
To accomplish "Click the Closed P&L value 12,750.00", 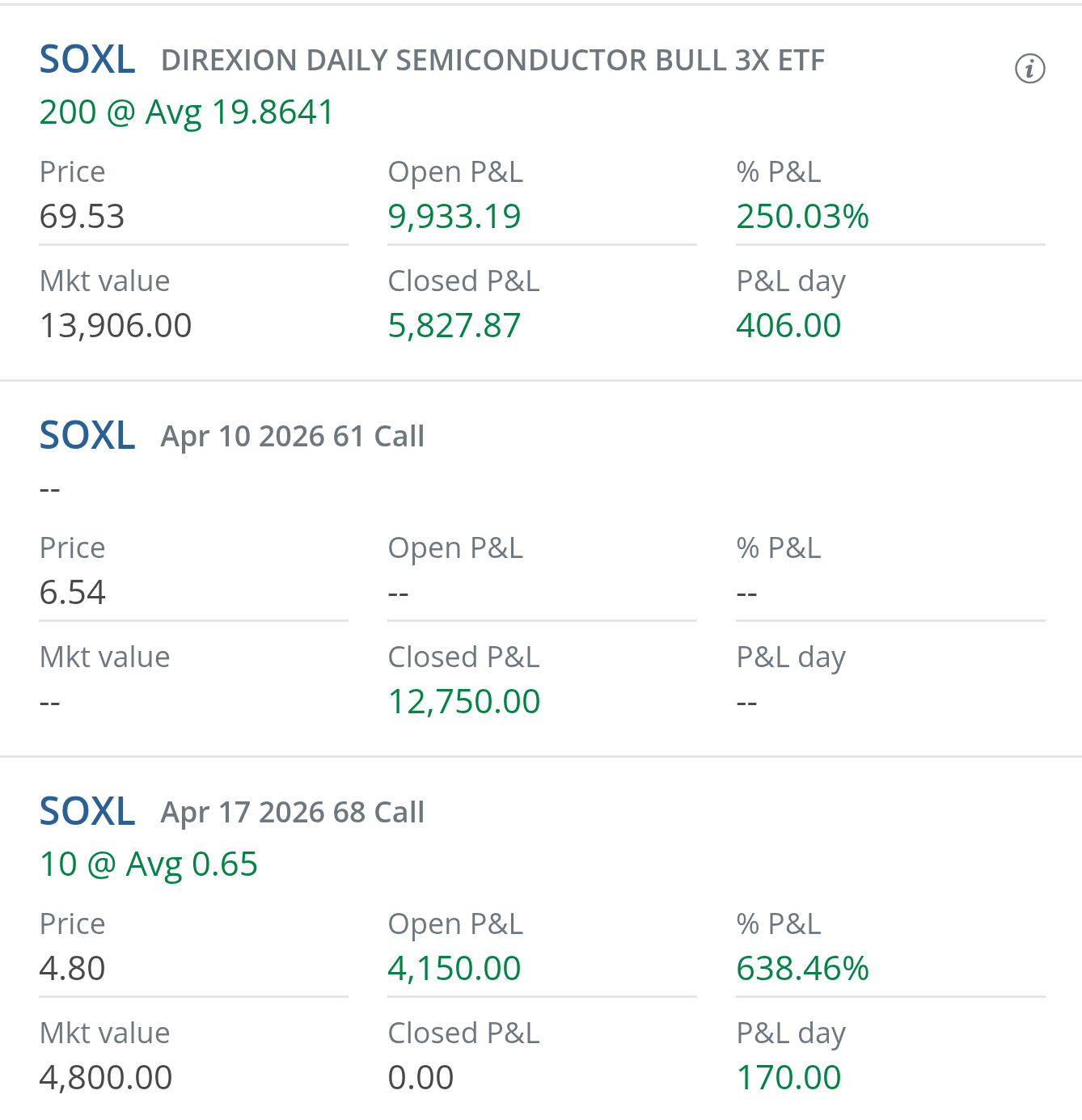I will (x=464, y=702).
